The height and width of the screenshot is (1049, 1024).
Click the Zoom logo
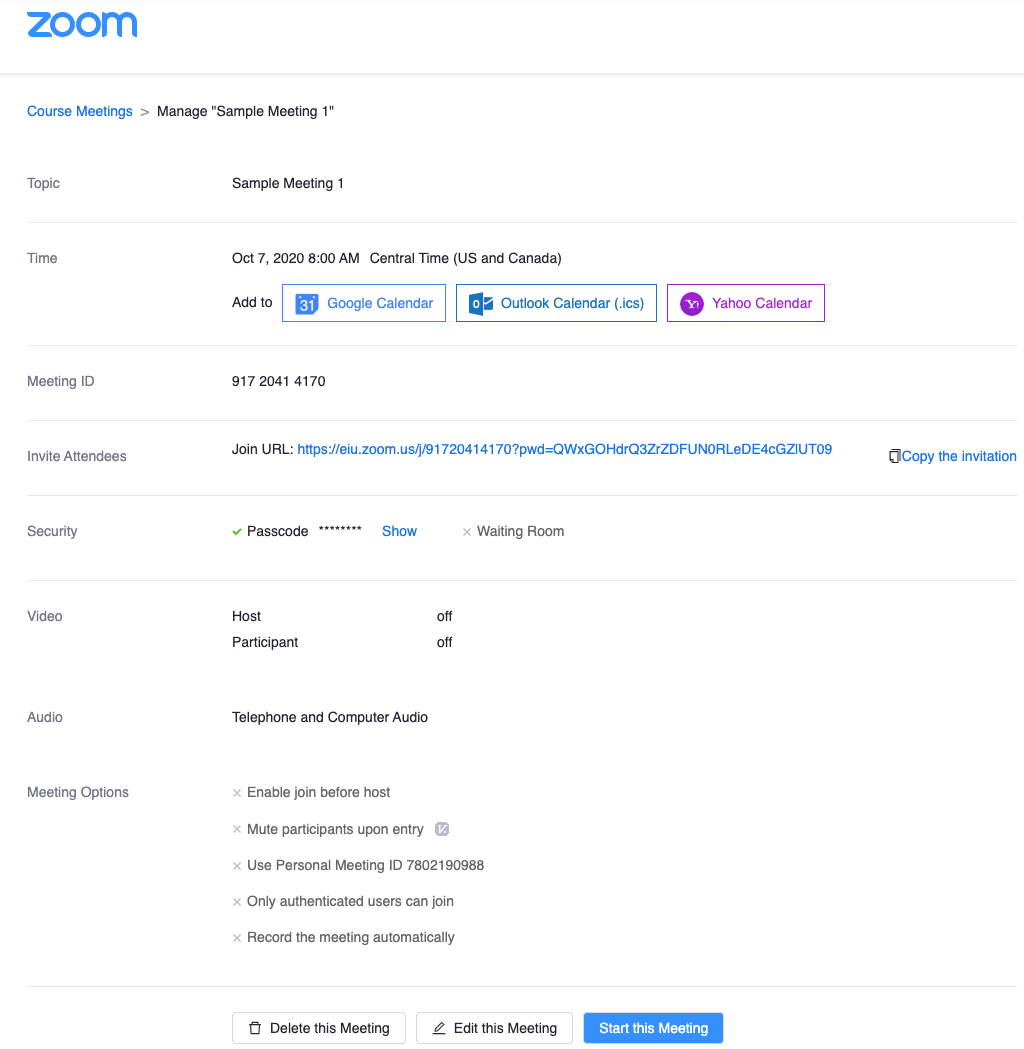click(x=82, y=25)
